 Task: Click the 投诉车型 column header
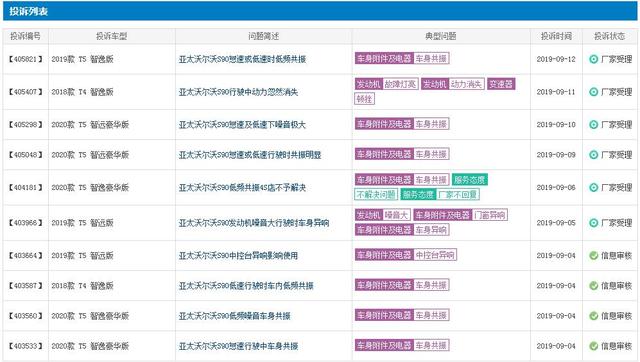111,36
